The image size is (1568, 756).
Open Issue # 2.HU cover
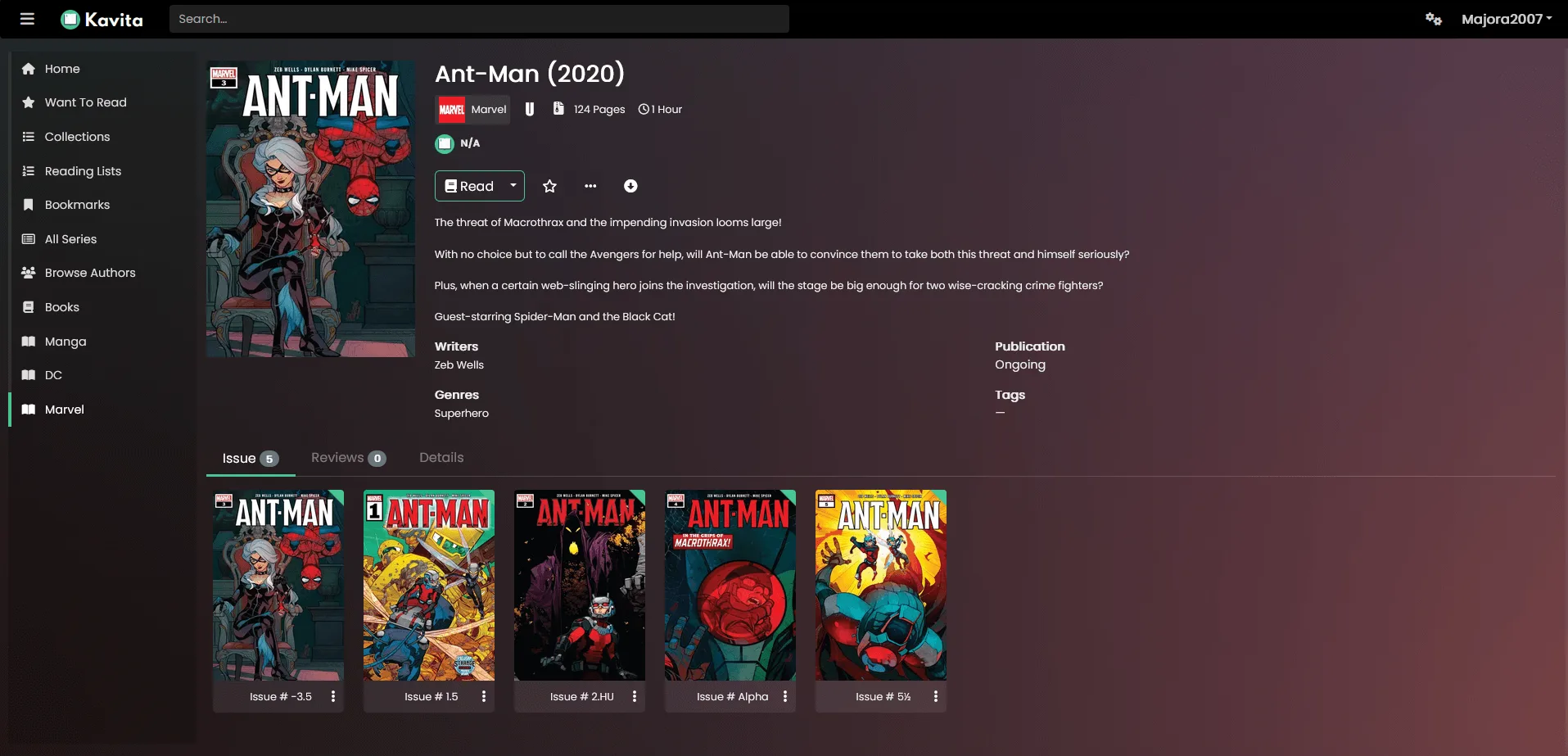tap(580, 585)
